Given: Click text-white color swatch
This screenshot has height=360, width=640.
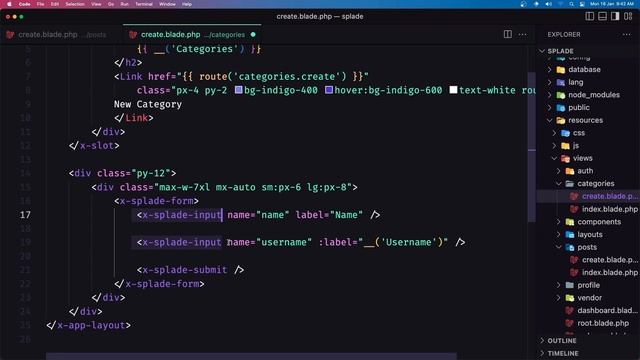Looking at the screenshot, I should (x=453, y=90).
